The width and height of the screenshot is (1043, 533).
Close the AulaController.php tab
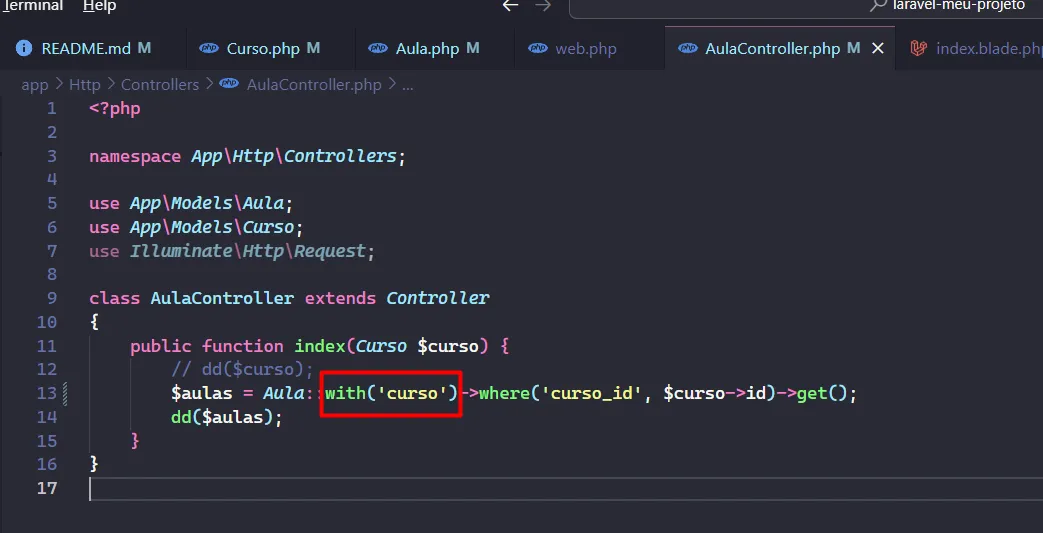point(878,48)
